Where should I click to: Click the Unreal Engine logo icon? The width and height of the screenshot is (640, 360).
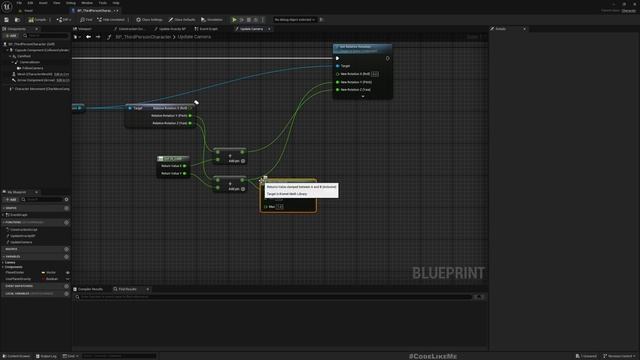[7, 6]
